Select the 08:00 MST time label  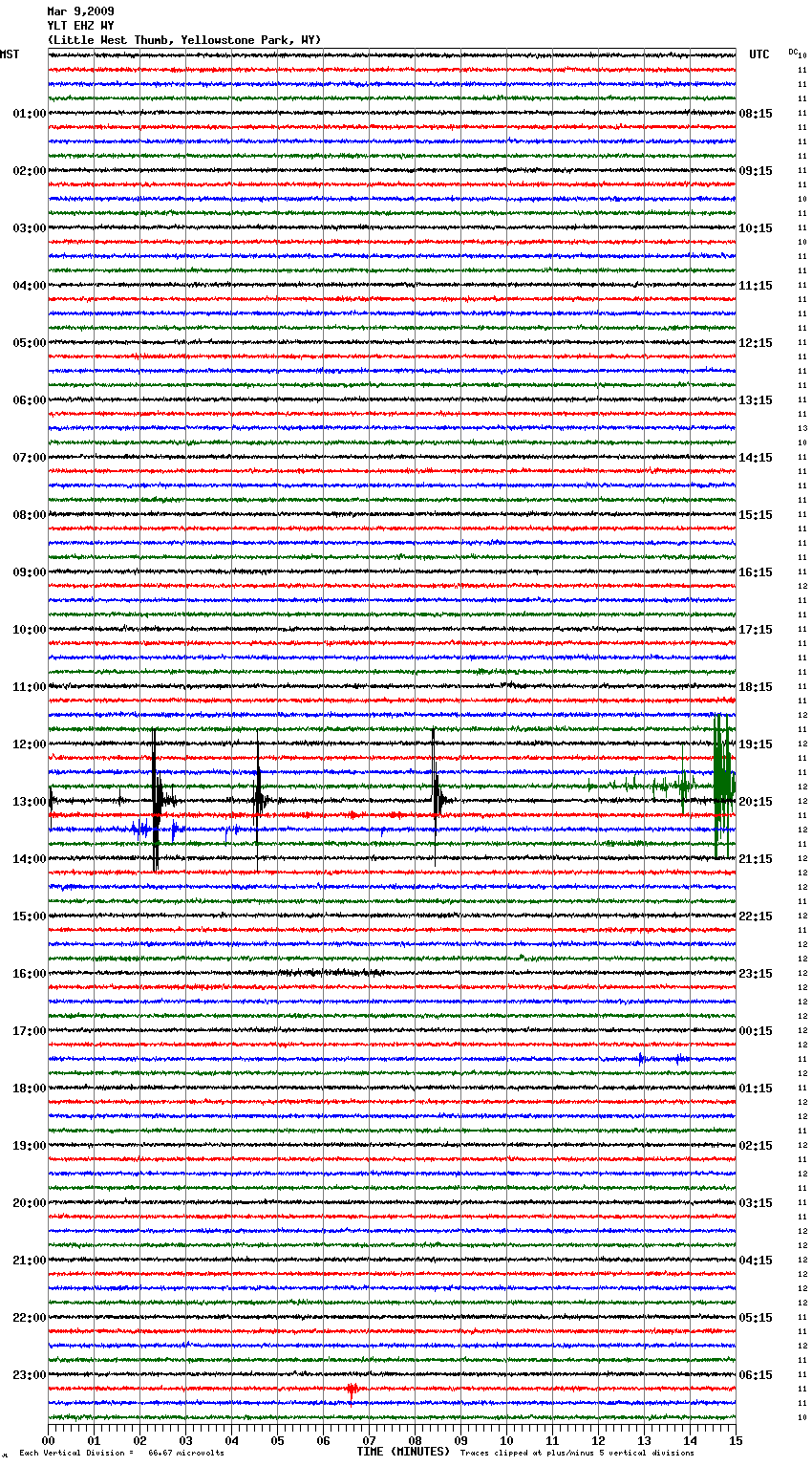30,515
